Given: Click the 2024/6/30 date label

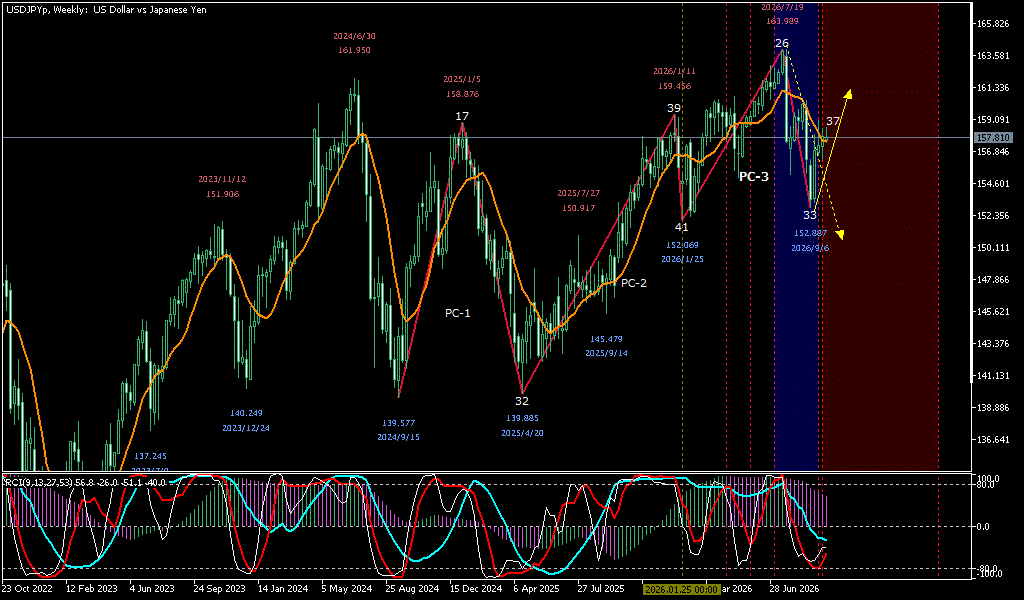Looking at the screenshot, I should [355, 37].
